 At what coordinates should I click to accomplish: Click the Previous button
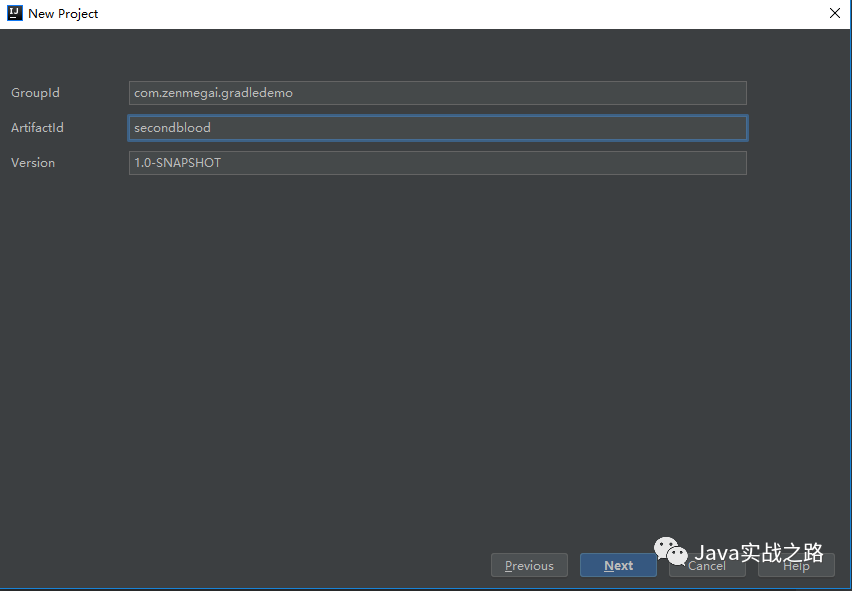point(529,565)
